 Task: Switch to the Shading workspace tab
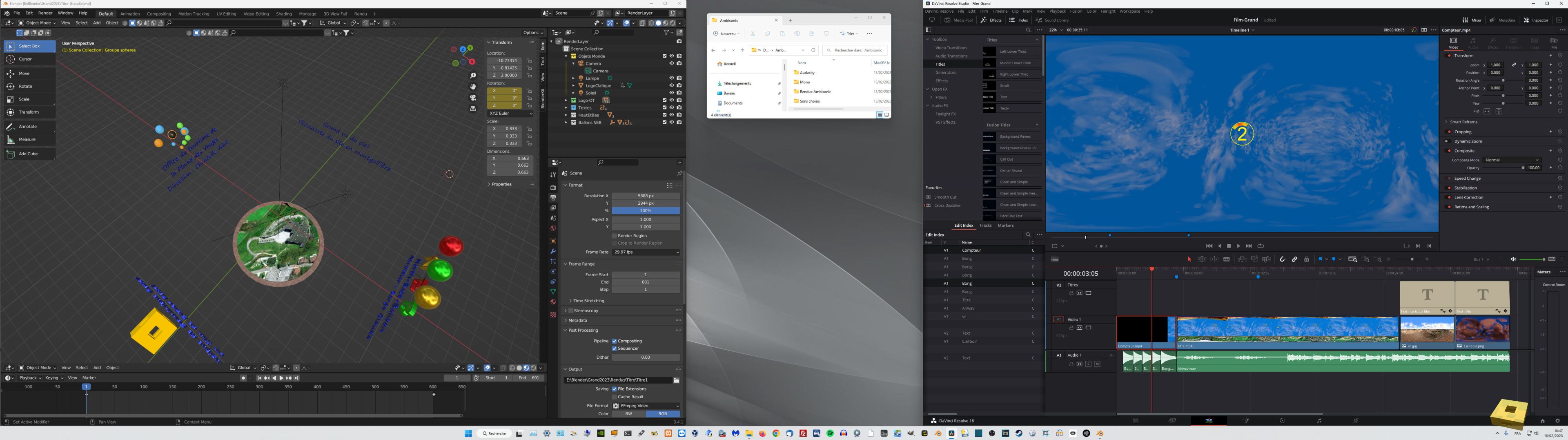tap(284, 13)
